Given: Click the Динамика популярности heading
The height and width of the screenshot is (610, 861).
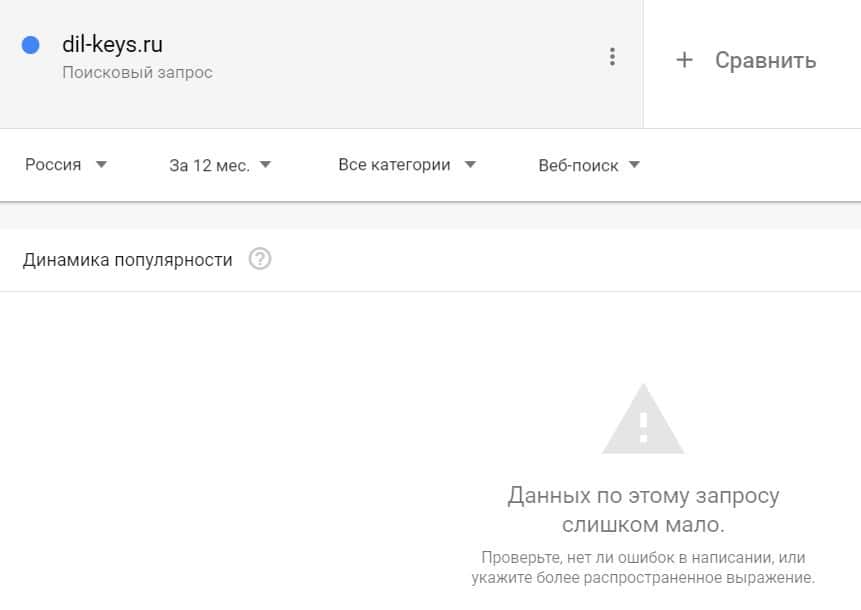Looking at the screenshot, I should (x=127, y=260).
